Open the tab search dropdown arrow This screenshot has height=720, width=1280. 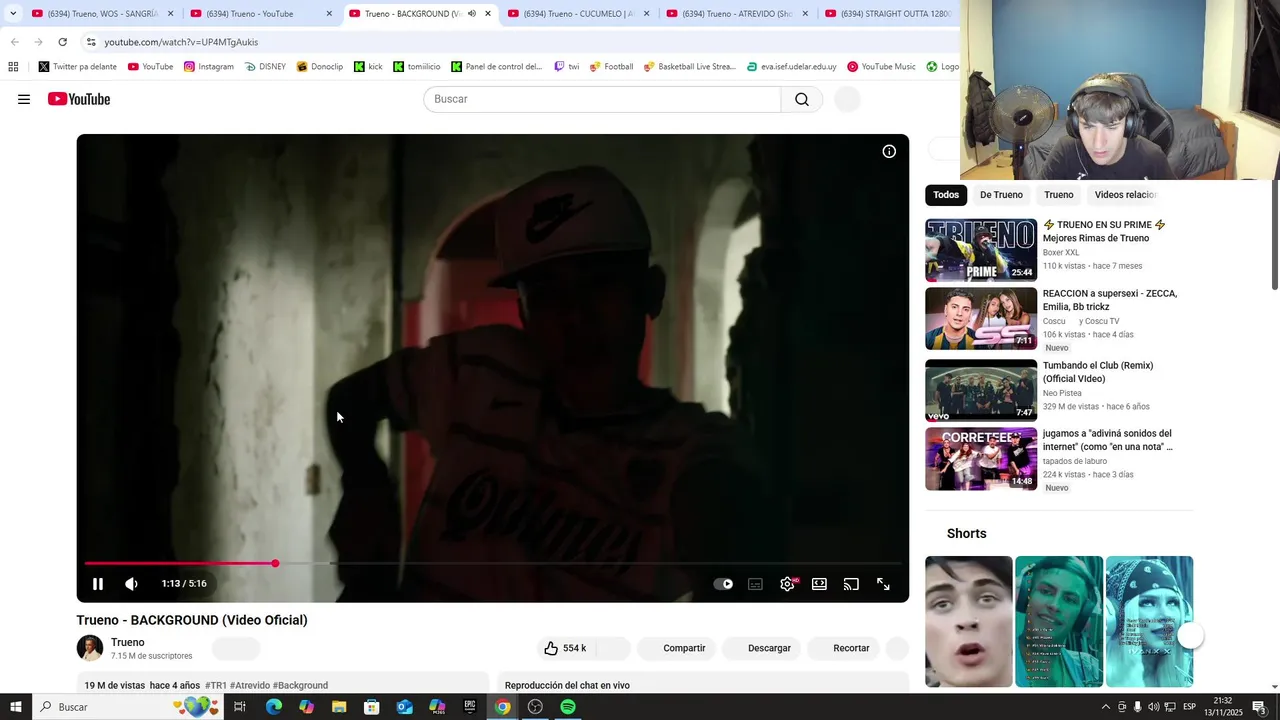coord(13,14)
